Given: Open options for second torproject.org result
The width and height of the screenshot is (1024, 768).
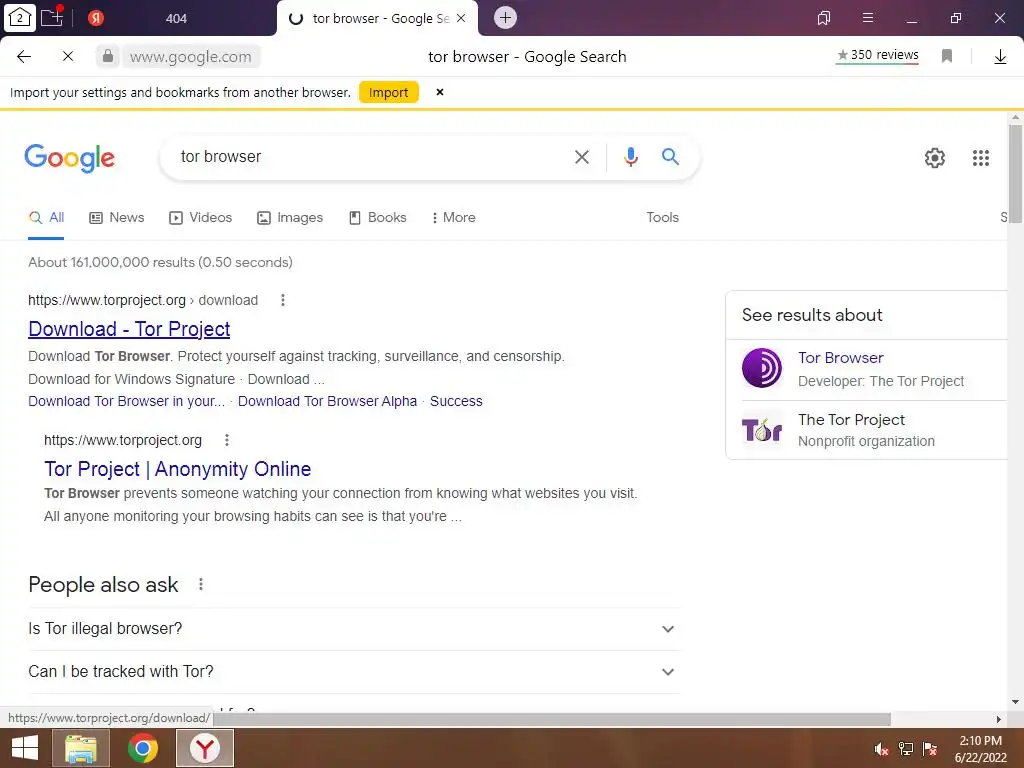Looking at the screenshot, I should pyautogui.click(x=227, y=440).
